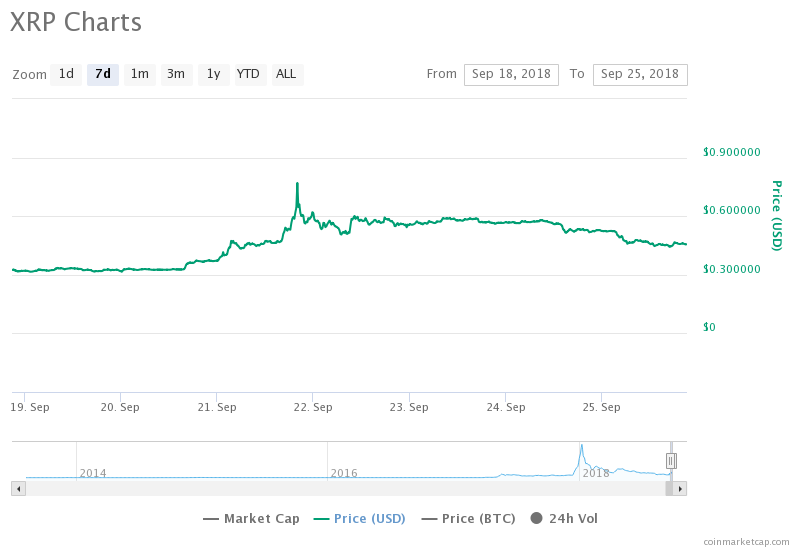Click the price spike peak near 22 Sep
Image resolution: width=800 pixels, height=550 pixels.
[298, 184]
